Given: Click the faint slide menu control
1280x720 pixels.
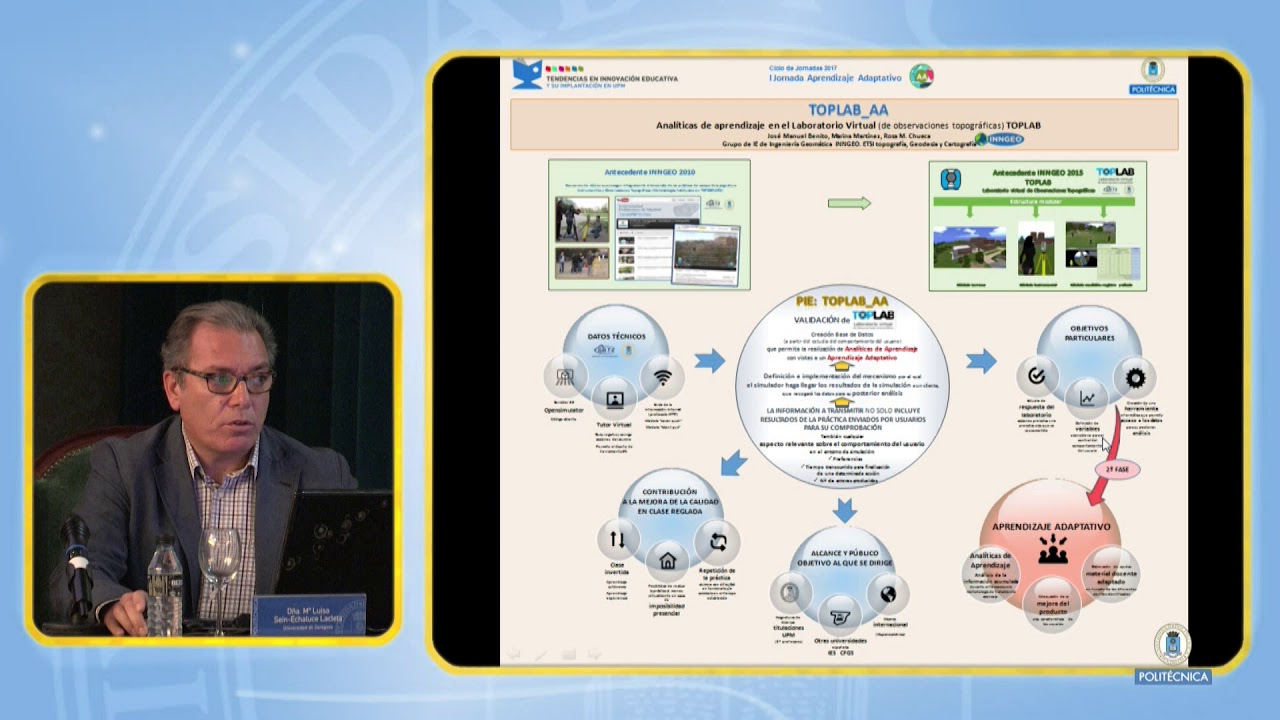Looking at the screenshot, I should pyautogui.click(x=568, y=654).
